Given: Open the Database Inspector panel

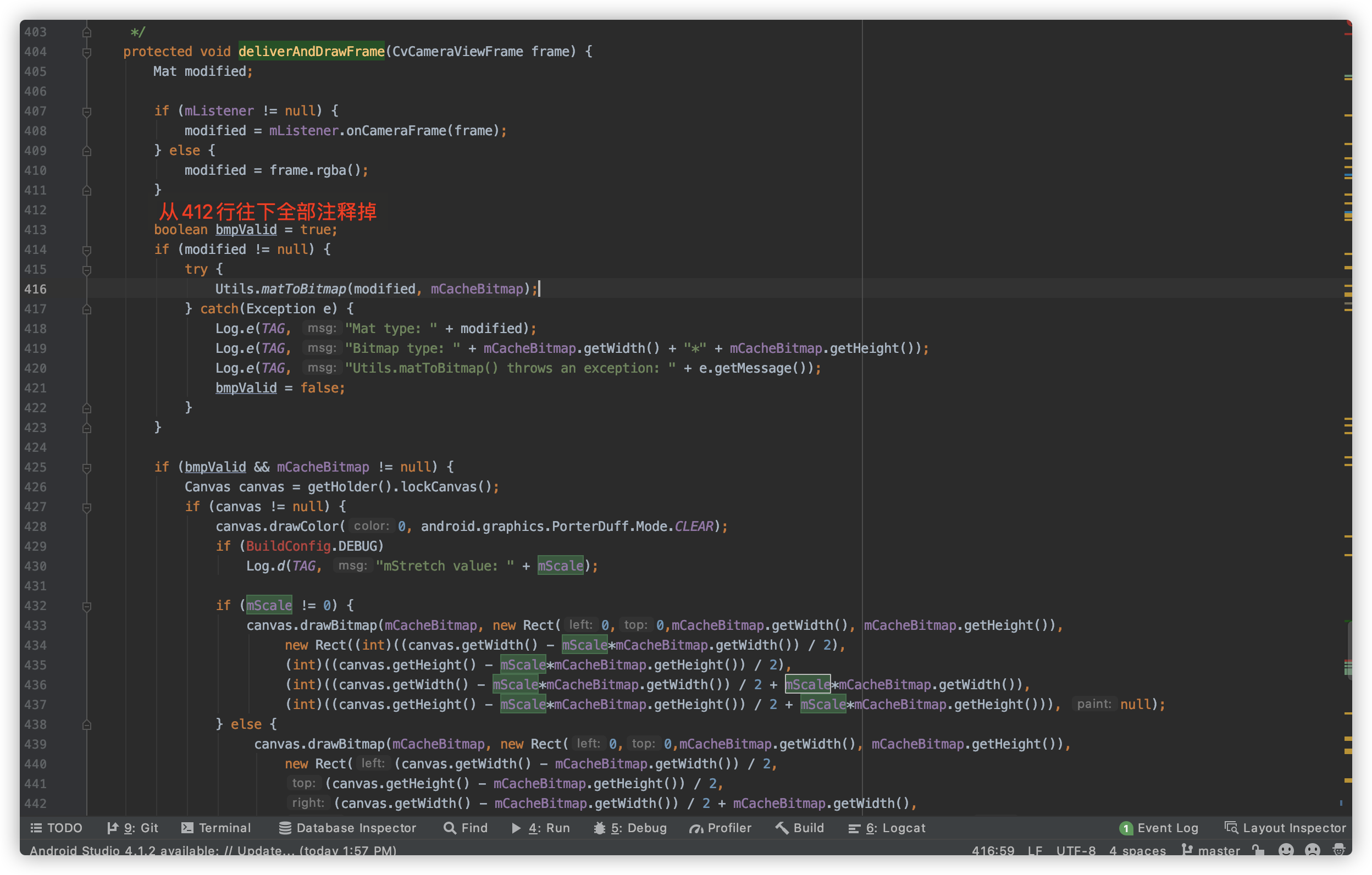Looking at the screenshot, I should click(x=347, y=828).
